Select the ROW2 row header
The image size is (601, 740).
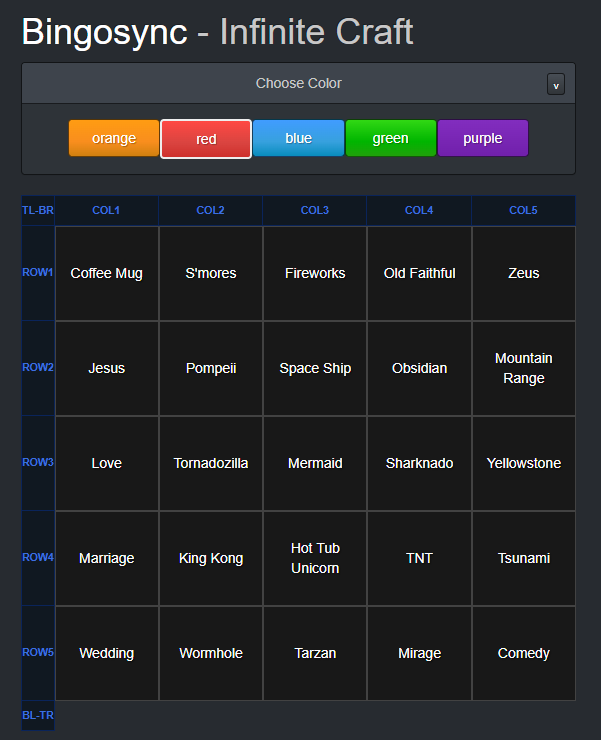point(38,367)
